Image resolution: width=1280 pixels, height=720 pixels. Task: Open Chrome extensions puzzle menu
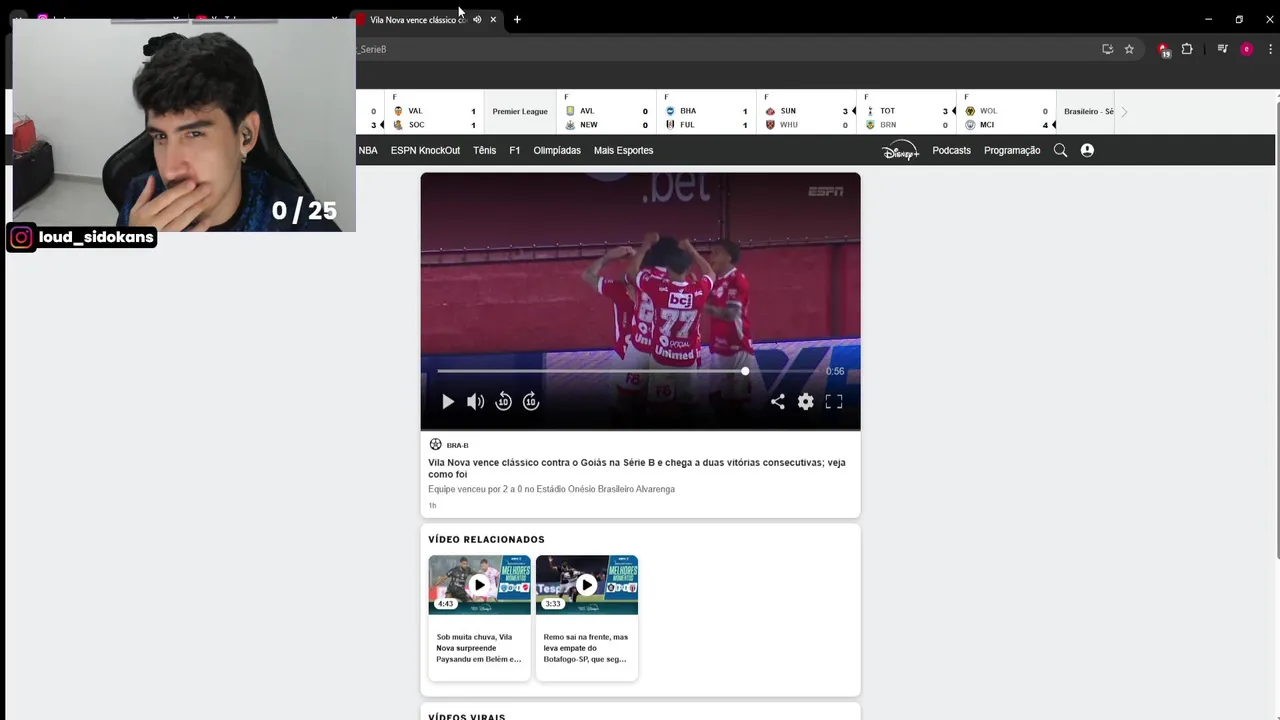[1187, 49]
